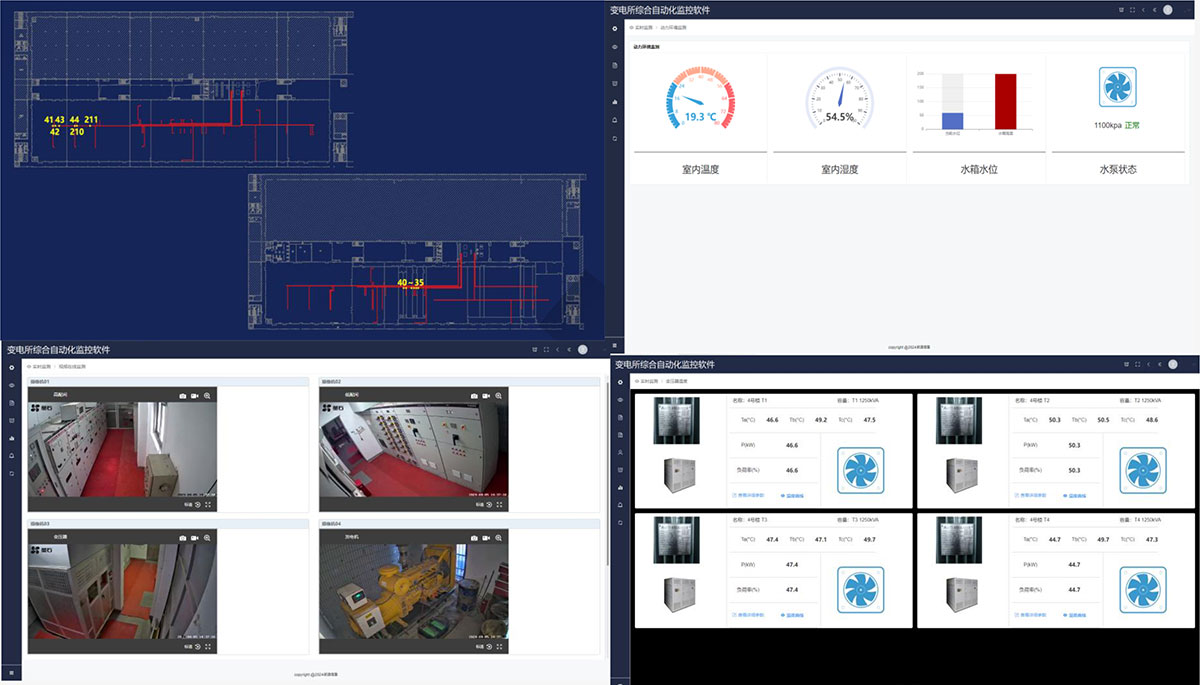This screenshot has height=685, width=1200.
Task: Click the bell icon in video panel sidebar
Action: [x=12, y=455]
